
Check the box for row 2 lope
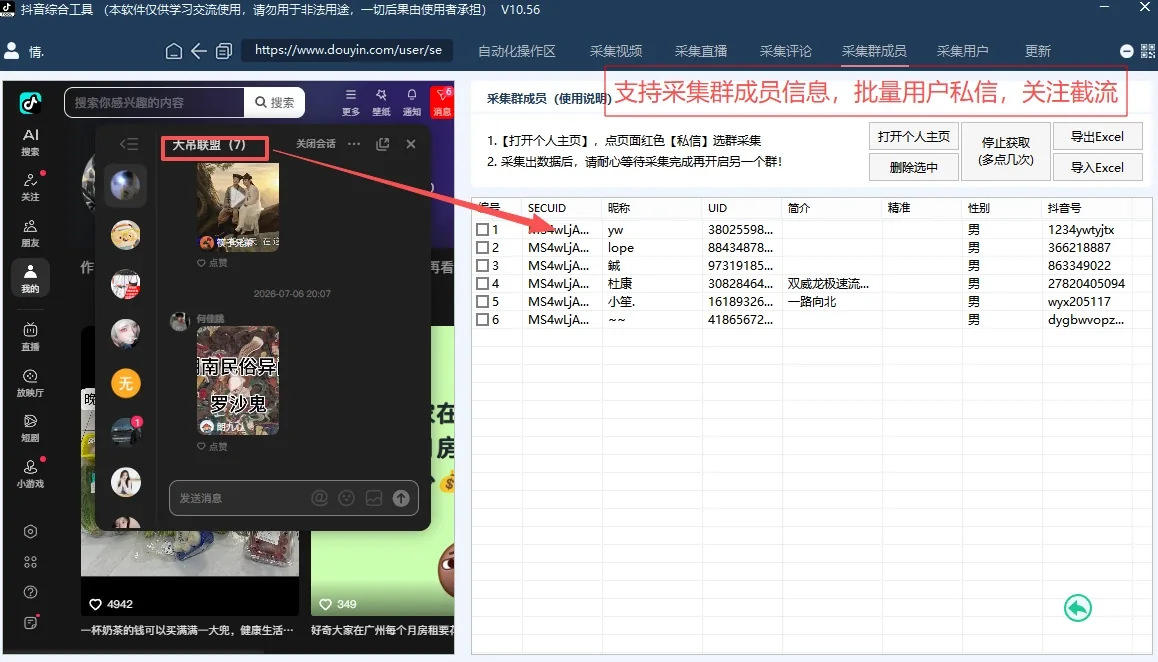482,248
